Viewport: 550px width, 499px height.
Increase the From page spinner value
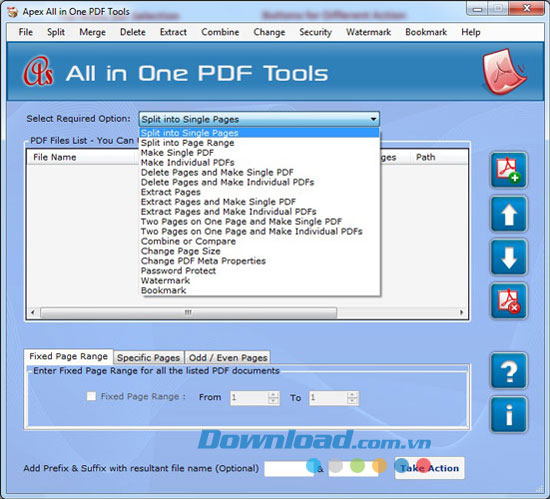(273, 395)
